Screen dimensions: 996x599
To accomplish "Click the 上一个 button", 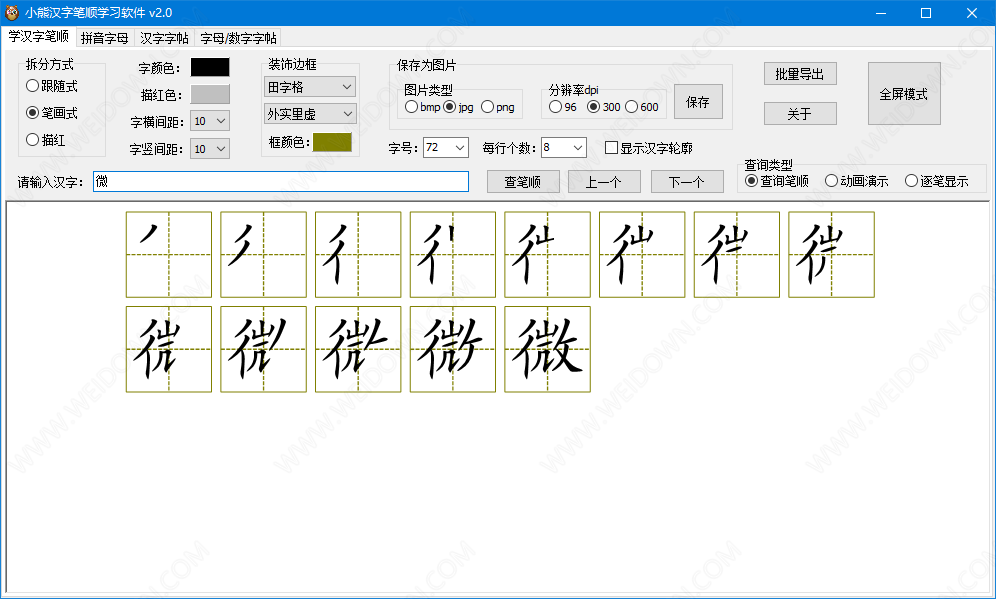I will (x=604, y=182).
